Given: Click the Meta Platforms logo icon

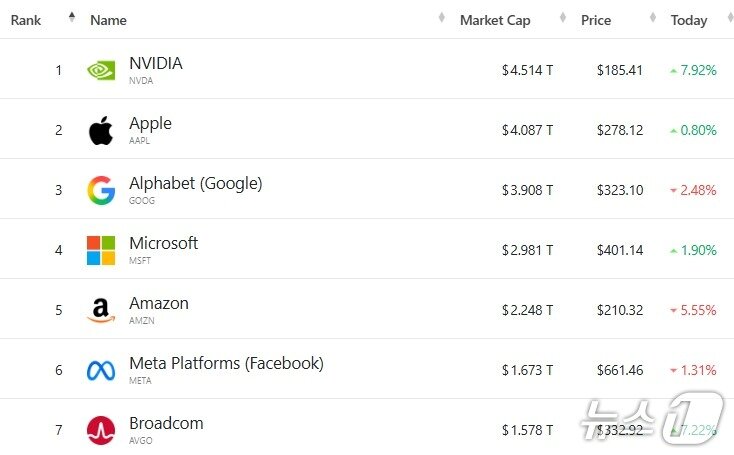Looking at the screenshot, I should [101, 370].
